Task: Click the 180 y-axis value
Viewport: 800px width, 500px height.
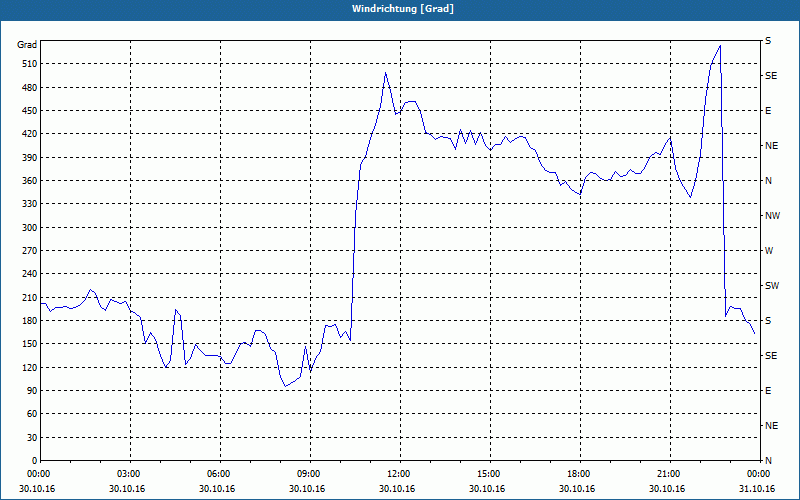Action: coord(30,321)
